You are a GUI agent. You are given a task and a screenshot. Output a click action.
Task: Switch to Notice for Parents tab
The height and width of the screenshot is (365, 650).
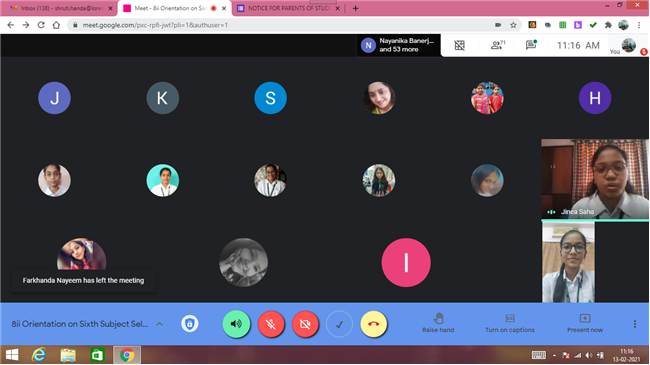pos(289,8)
